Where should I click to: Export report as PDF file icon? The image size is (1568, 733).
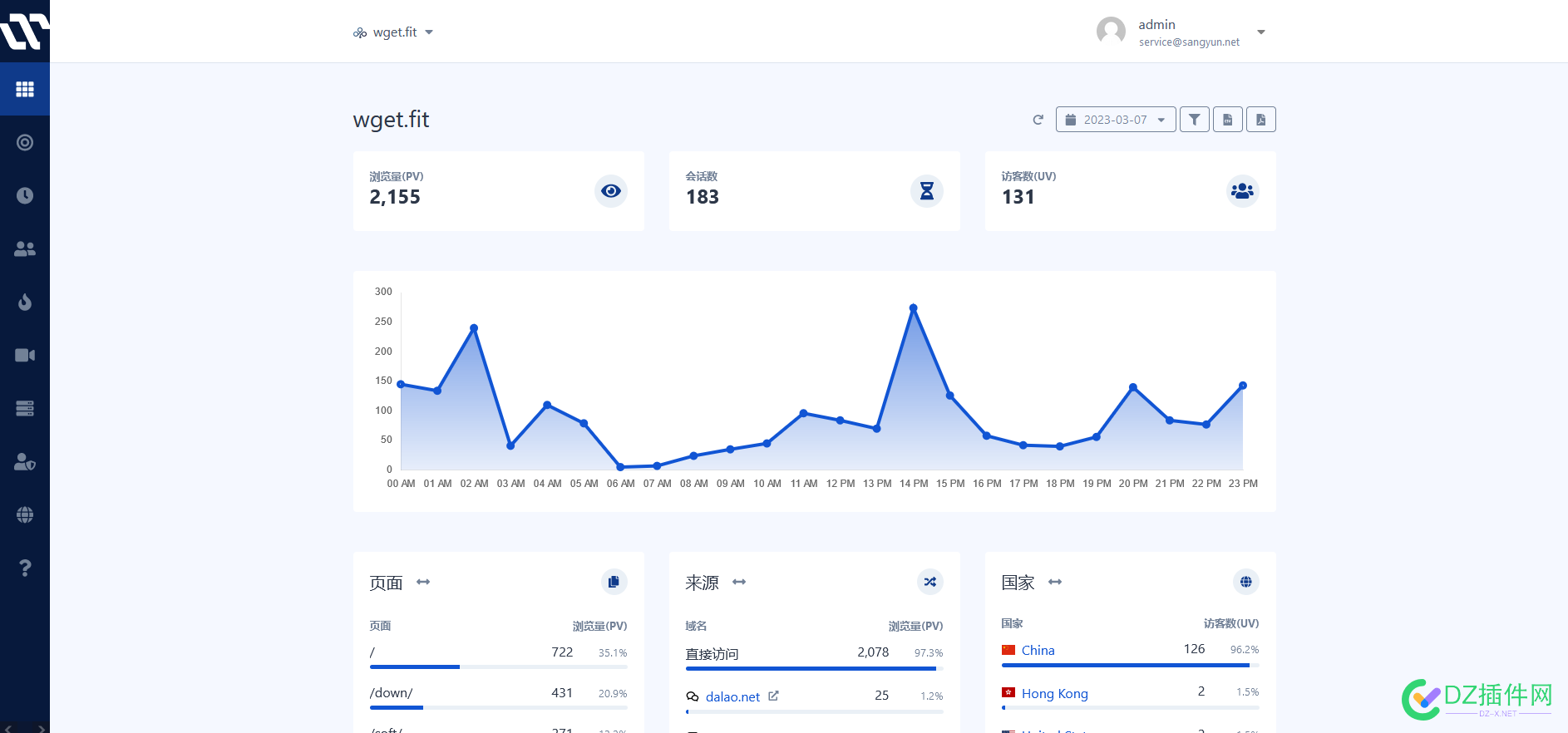1260,120
